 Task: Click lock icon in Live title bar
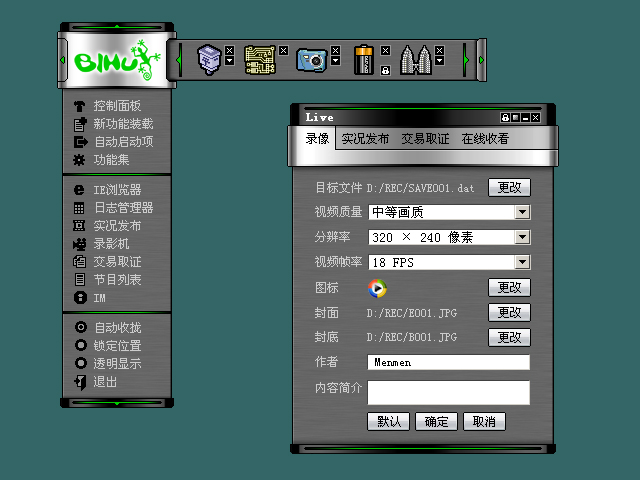[505, 118]
